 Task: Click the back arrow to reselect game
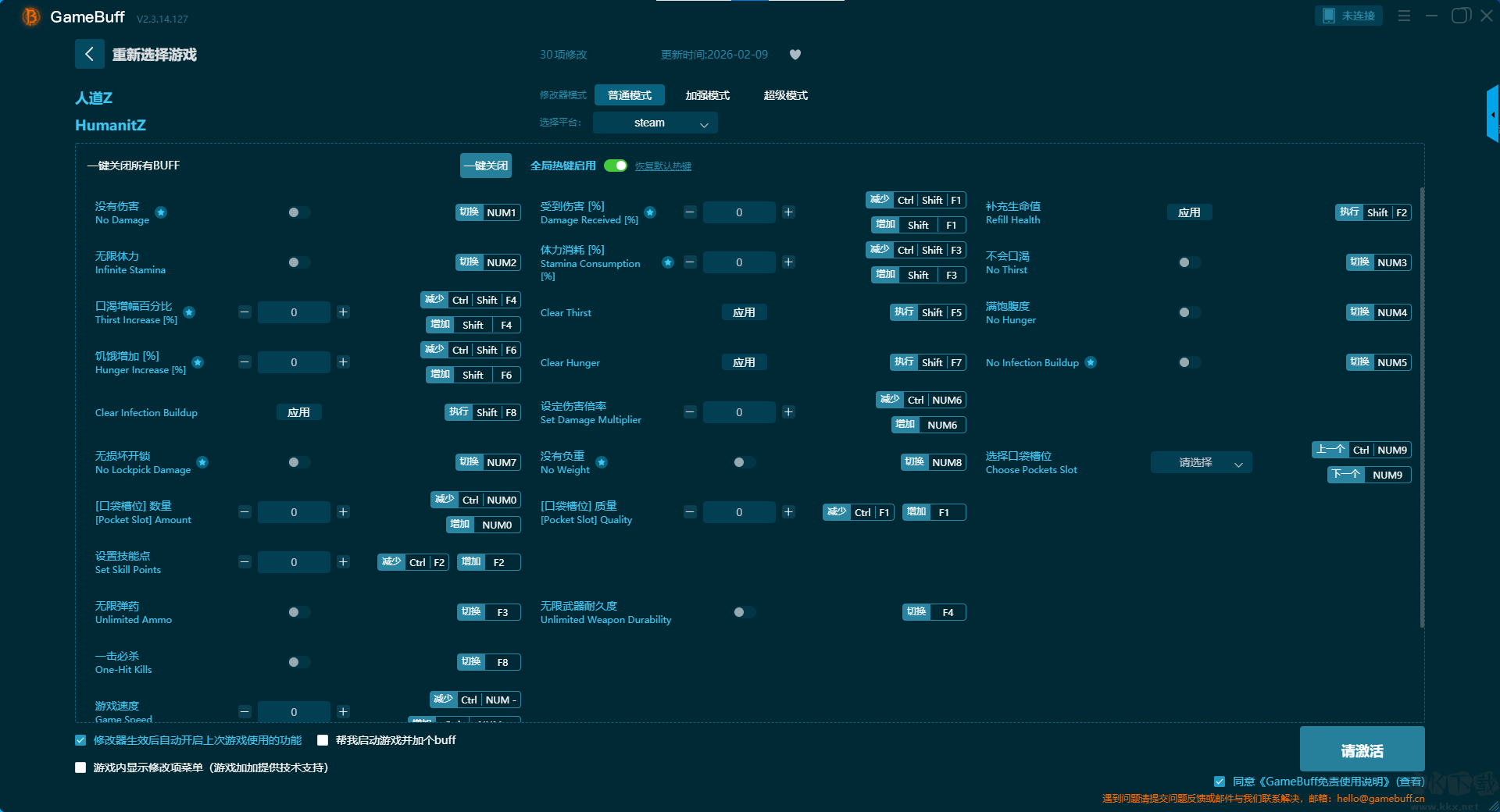click(89, 54)
